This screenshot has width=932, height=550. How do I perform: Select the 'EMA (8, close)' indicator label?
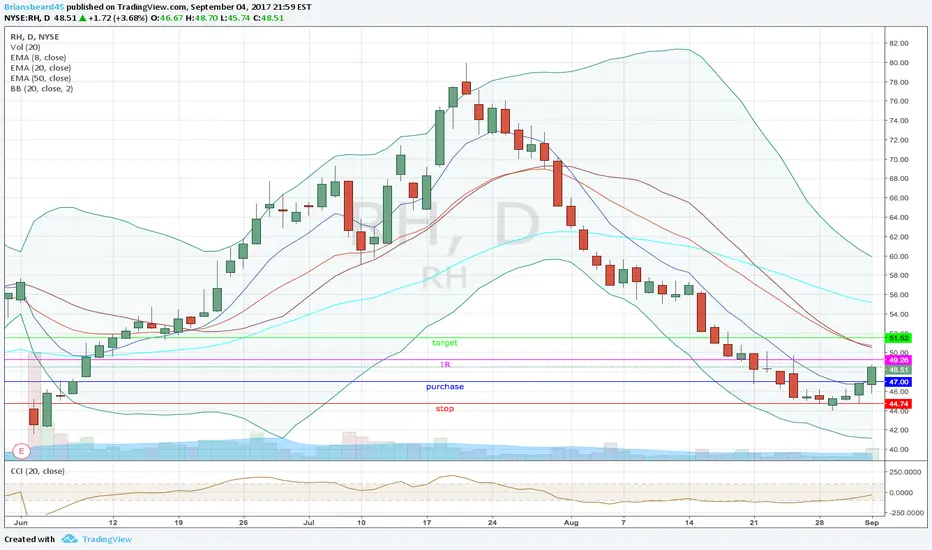(x=38, y=58)
